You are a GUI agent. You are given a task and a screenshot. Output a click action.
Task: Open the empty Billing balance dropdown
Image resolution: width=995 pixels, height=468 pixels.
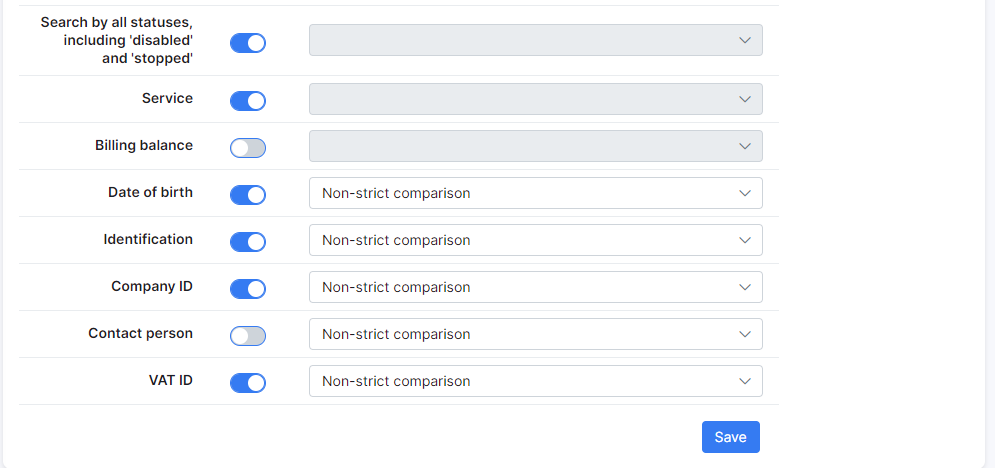(536, 146)
